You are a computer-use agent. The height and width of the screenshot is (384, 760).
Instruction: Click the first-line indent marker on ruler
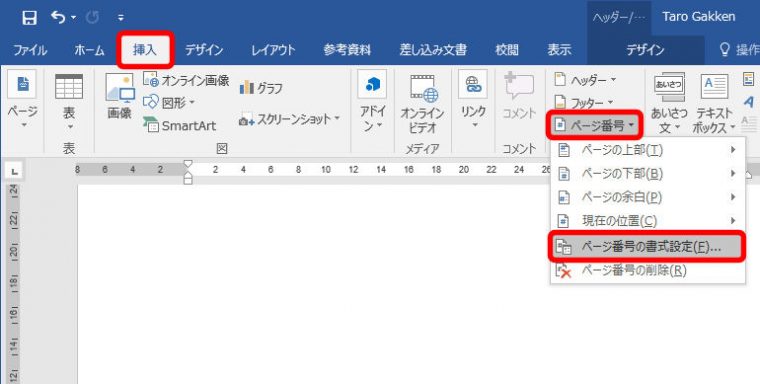click(188, 164)
